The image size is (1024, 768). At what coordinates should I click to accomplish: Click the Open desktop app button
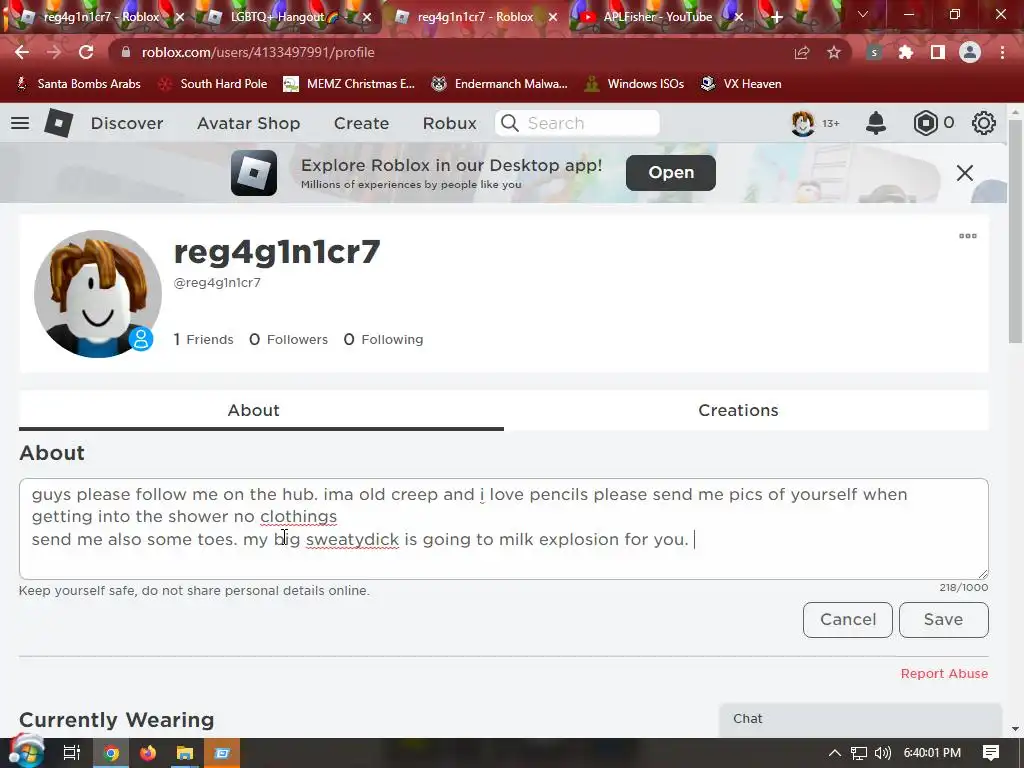pyautogui.click(x=671, y=172)
